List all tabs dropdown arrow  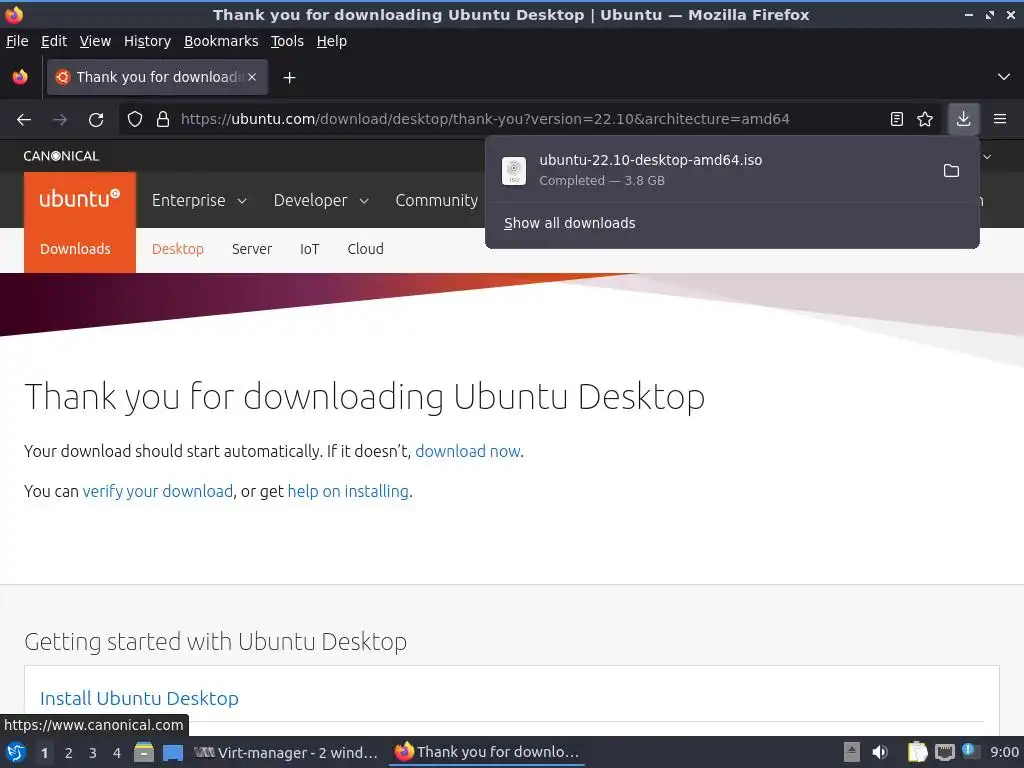pos(1004,77)
